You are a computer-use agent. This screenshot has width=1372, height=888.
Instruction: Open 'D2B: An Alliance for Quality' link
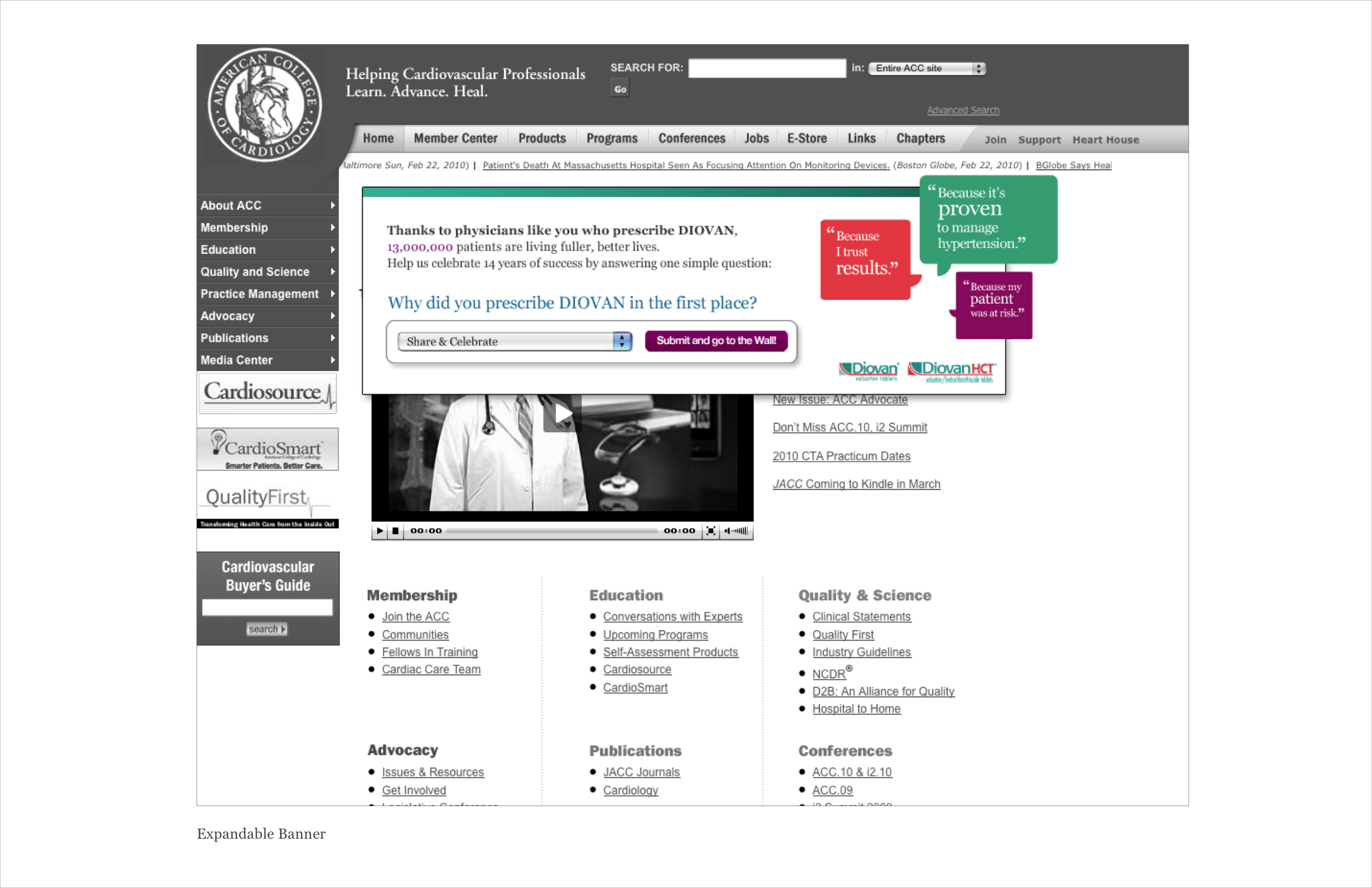(883, 691)
